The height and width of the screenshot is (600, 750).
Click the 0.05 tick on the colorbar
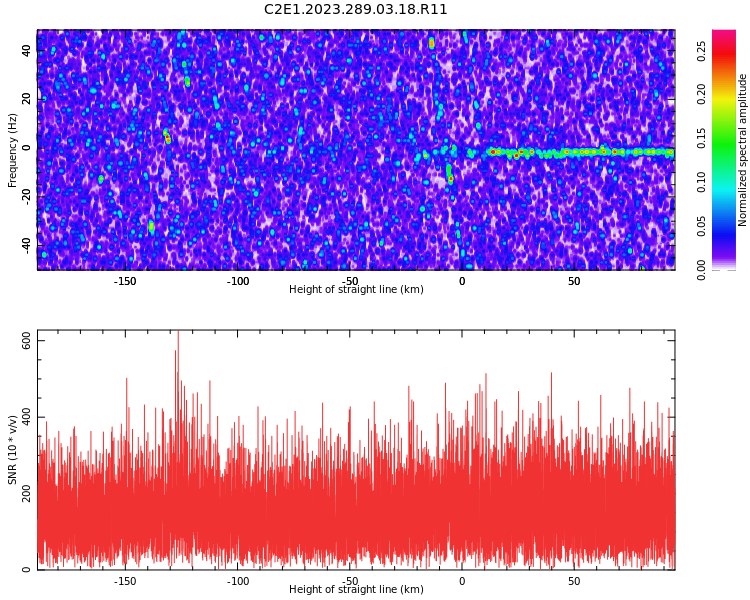pyautogui.click(x=701, y=226)
